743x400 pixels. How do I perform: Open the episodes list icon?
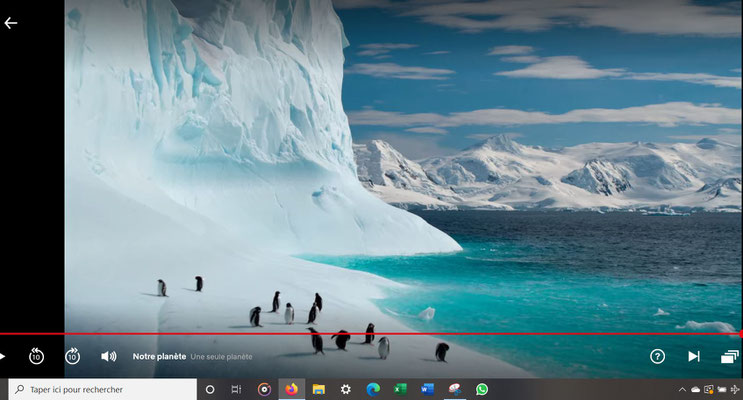(x=730, y=356)
